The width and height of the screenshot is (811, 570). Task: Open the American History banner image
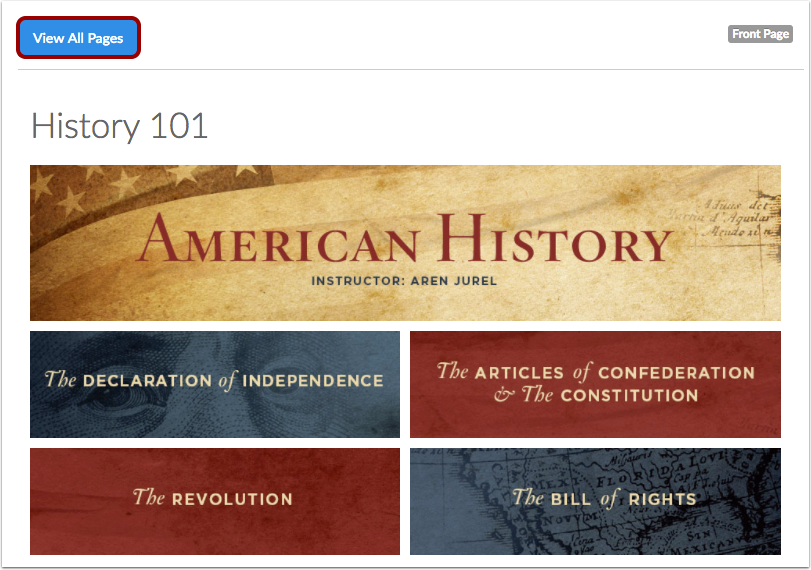point(405,243)
